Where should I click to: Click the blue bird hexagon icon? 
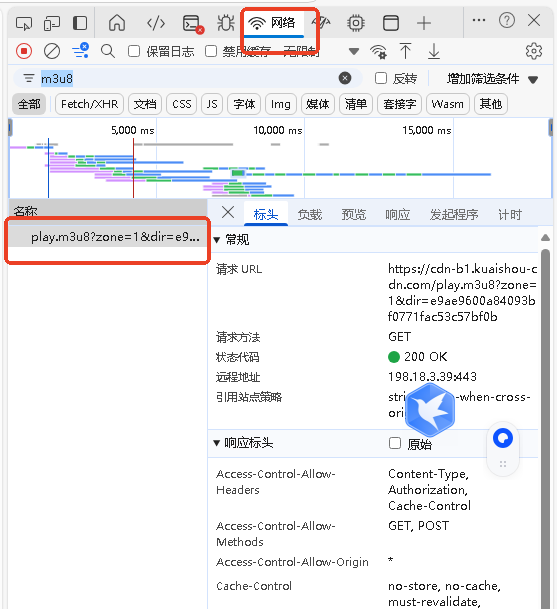coord(430,409)
